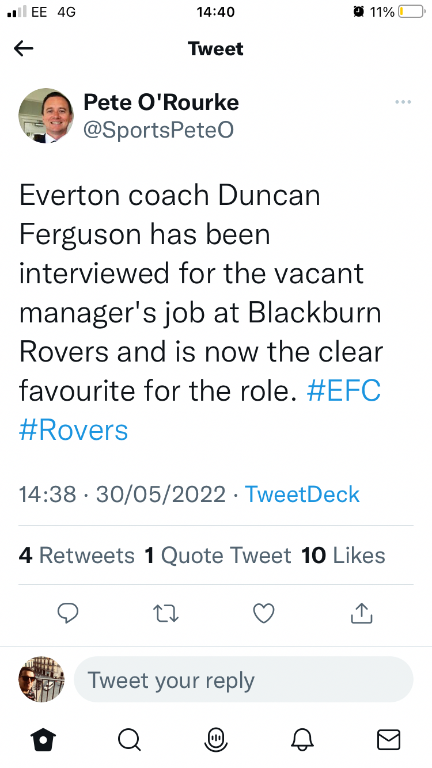This screenshot has width=432, height=768.
Task: Open the #EFC hashtag
Action: (x=344, y=391)
